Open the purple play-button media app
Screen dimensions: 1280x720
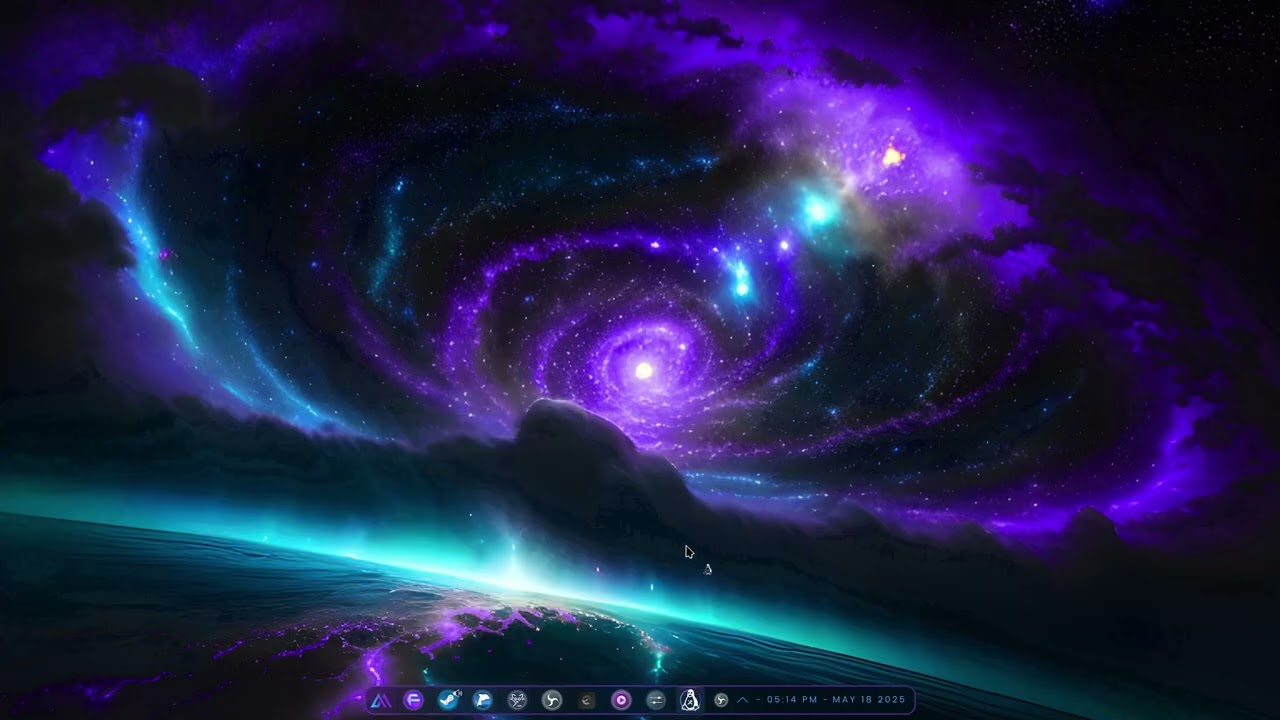(621, 700)
